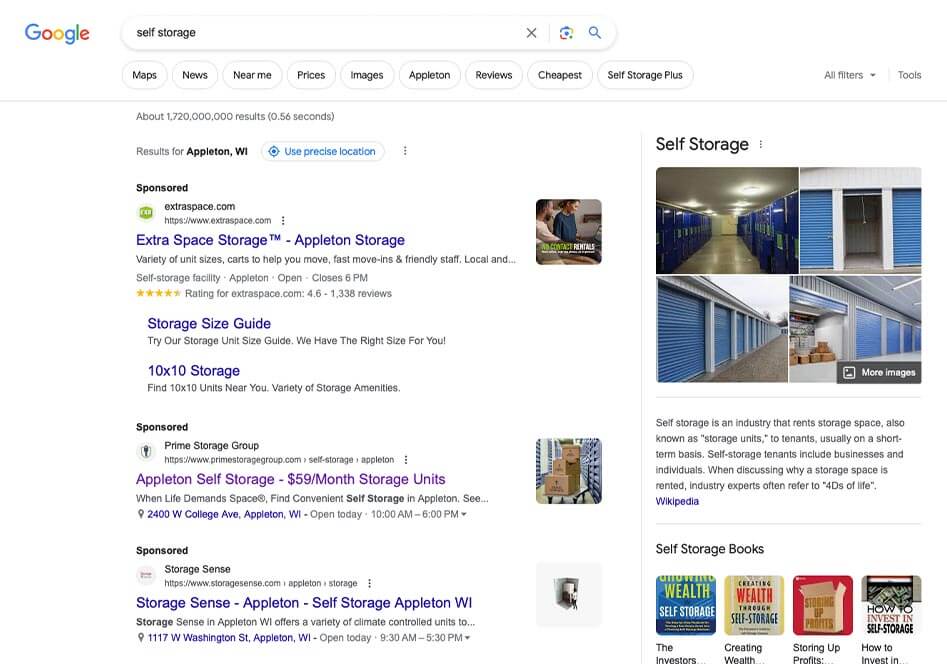
Task: Select the Maps filter tab
Action: pos(144,75)
